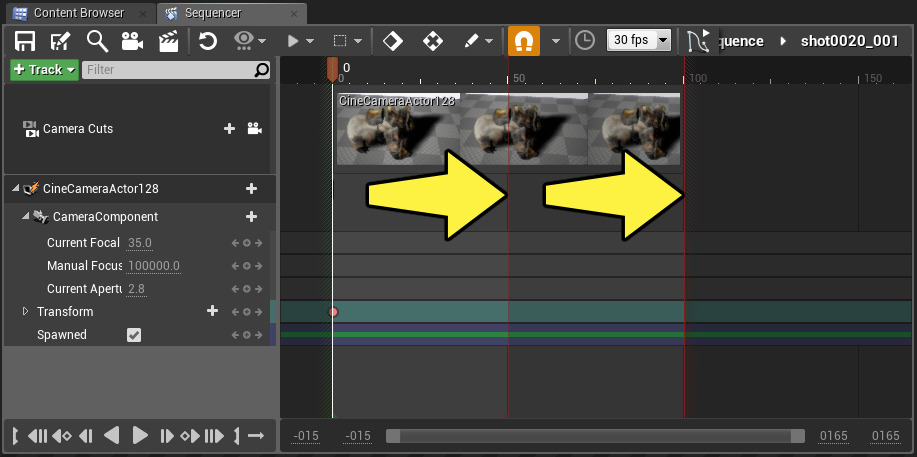
Task: Click the magnifying glass Find in Content Browser icon
Action: (x=97, y=41)
